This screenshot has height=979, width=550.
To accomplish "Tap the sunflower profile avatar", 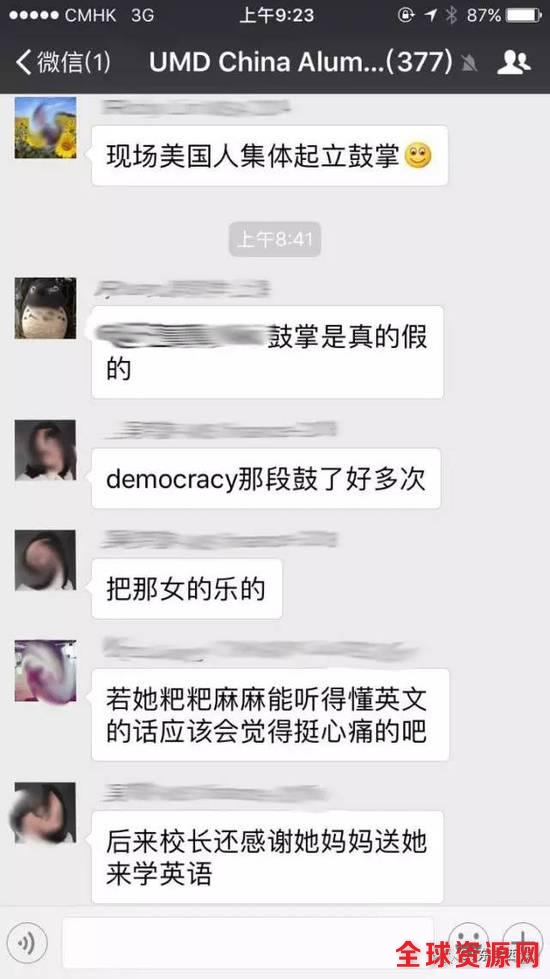I will (46, 127).
